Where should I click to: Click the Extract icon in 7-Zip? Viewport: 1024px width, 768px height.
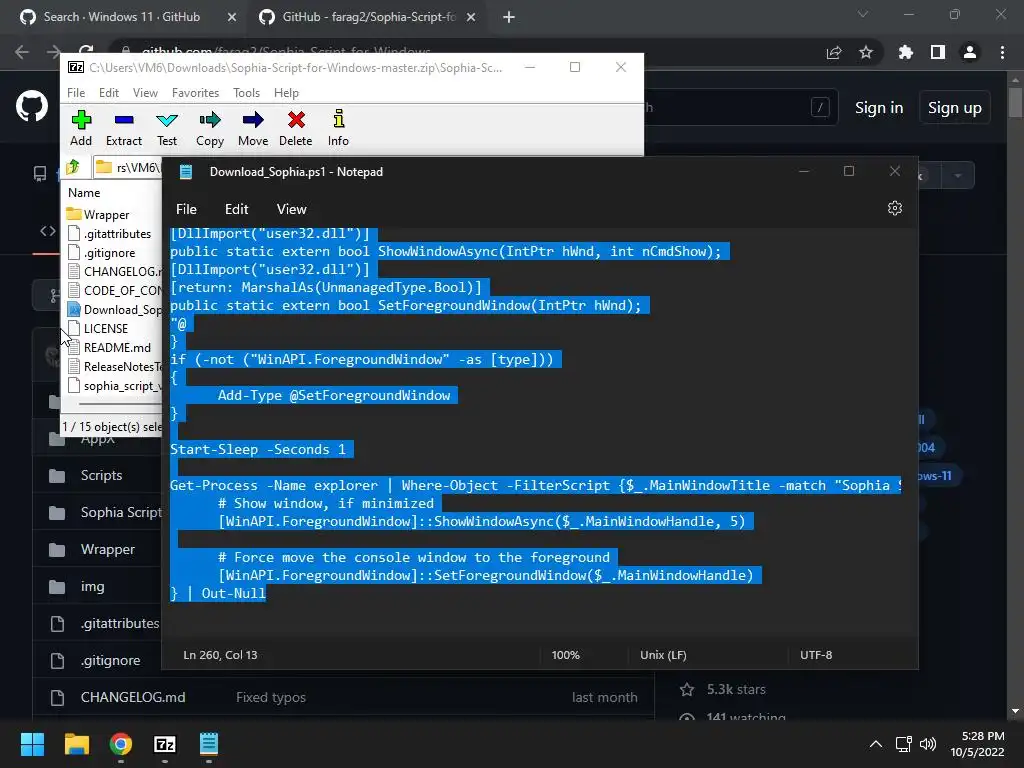point(123,128)
